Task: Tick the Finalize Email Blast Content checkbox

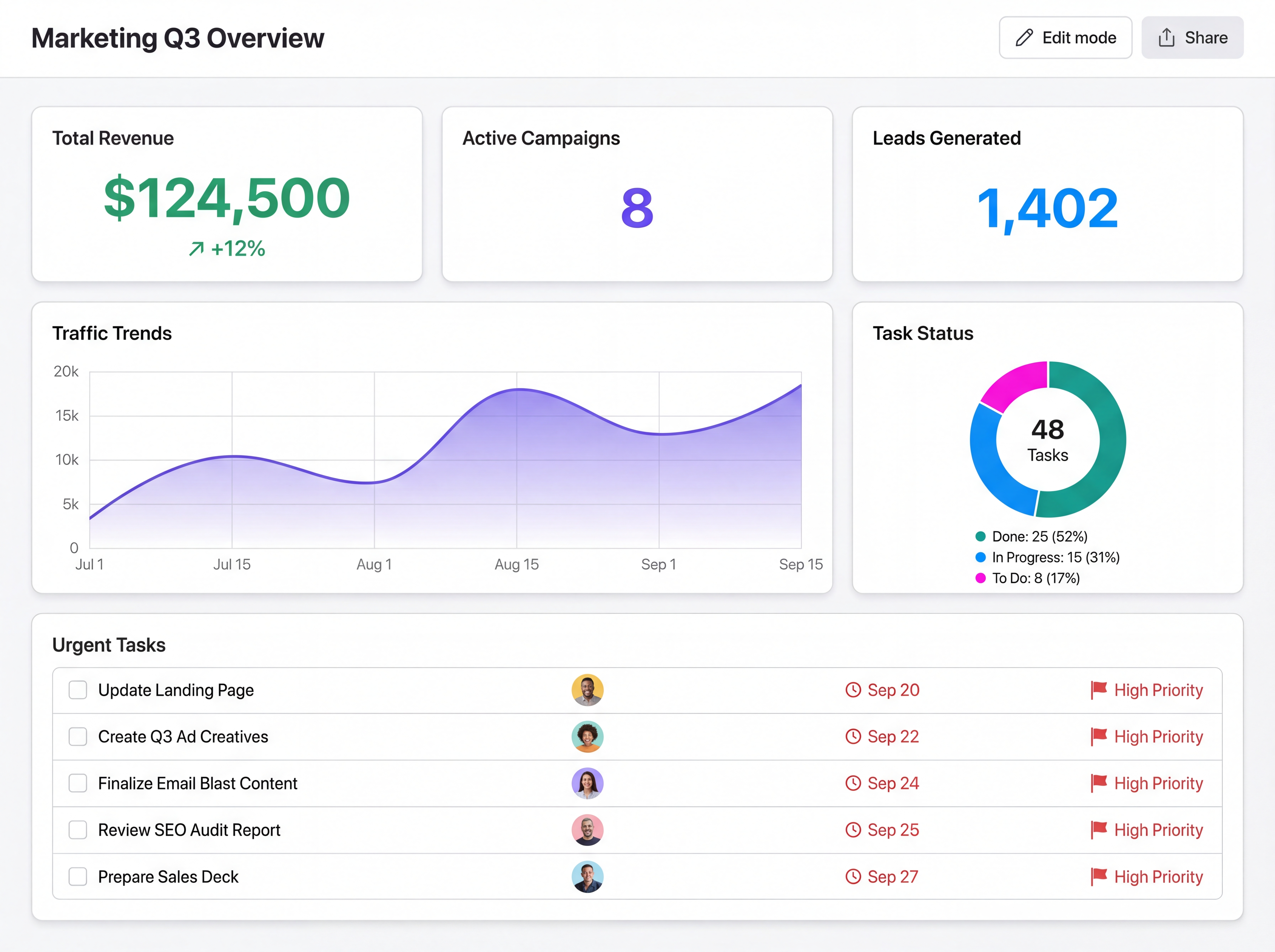Action: [x=78, y=783]
